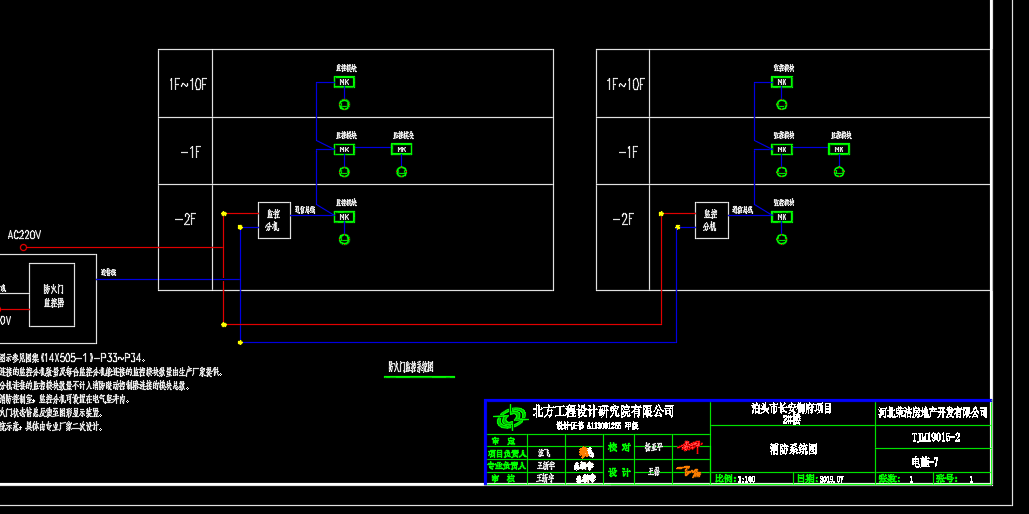1029x514 pixels.
Task: Click the monitoring sub-unit box in right -2F row
Action: (x=712, y=220)
